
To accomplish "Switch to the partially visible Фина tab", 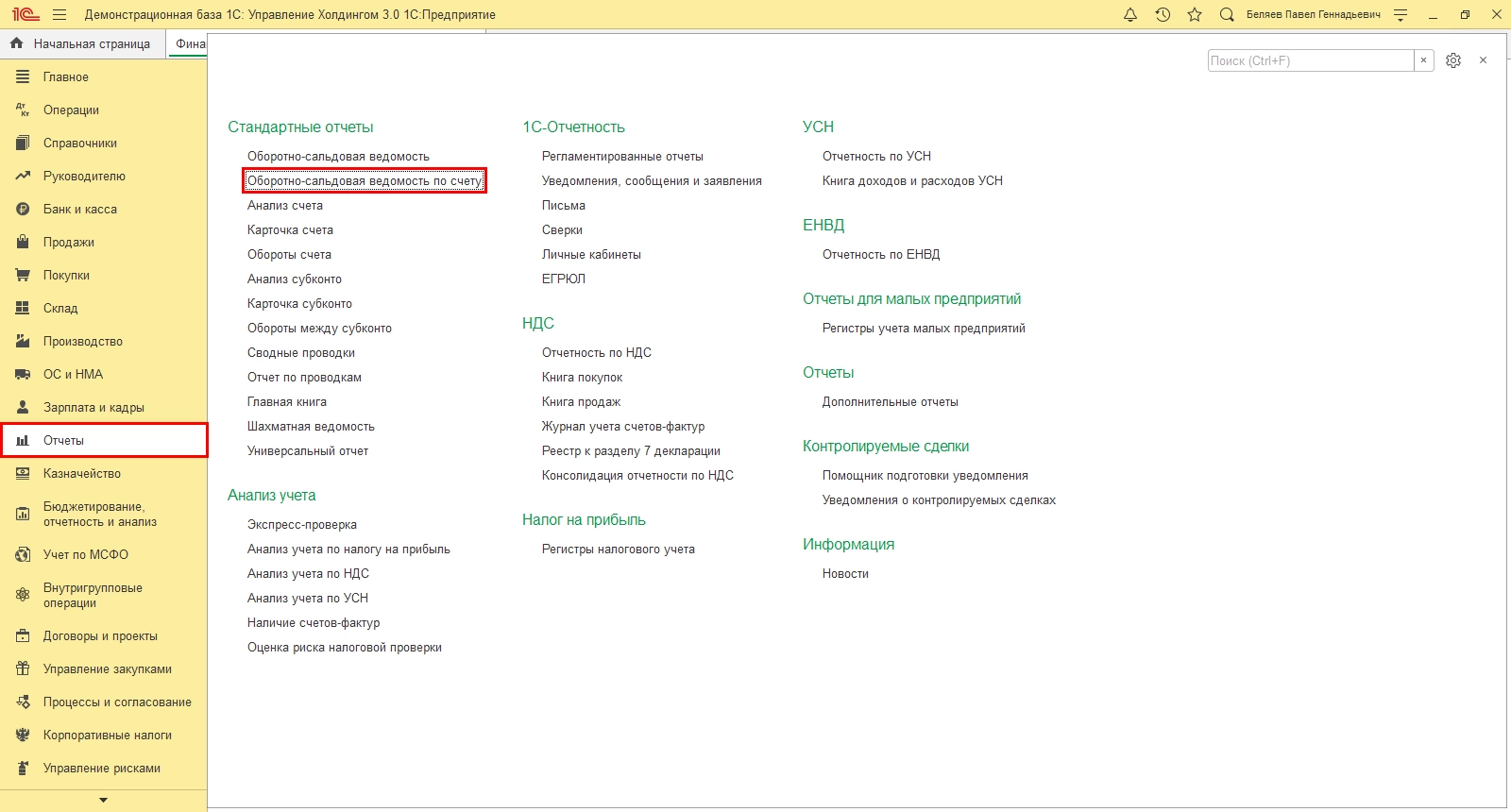I will click(x=188, y=43).
